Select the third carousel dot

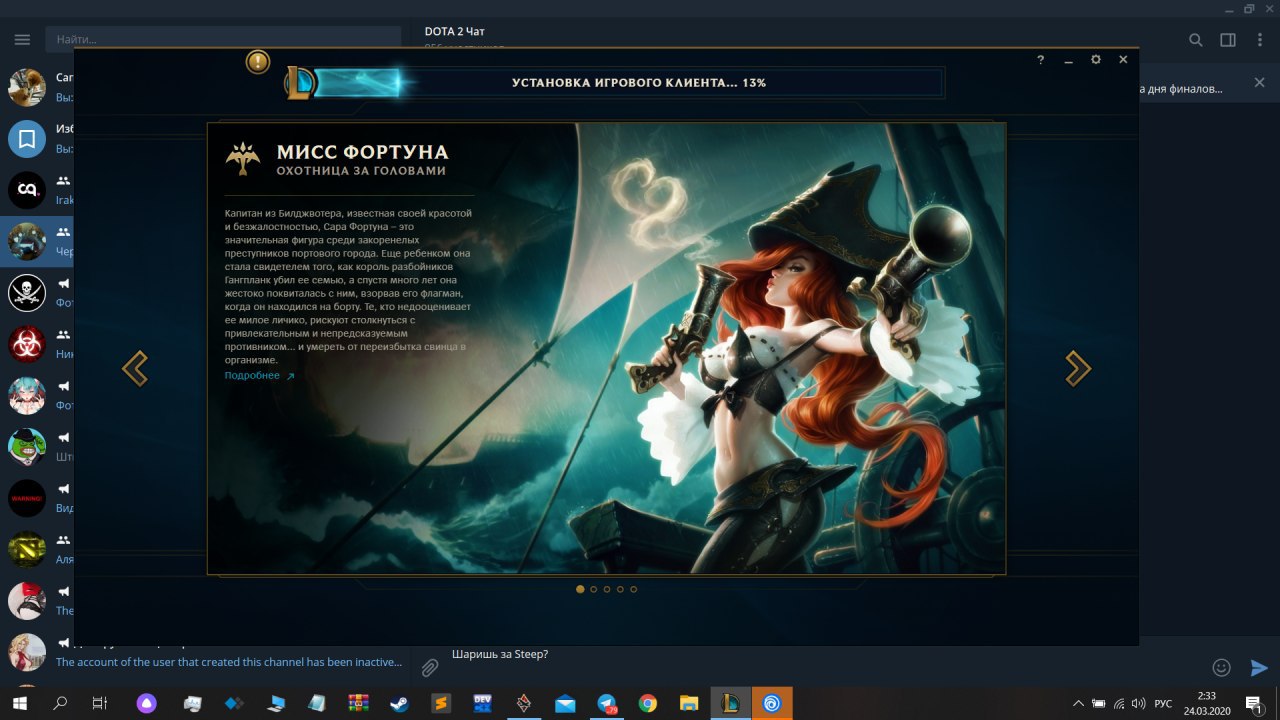coord(607,589)
